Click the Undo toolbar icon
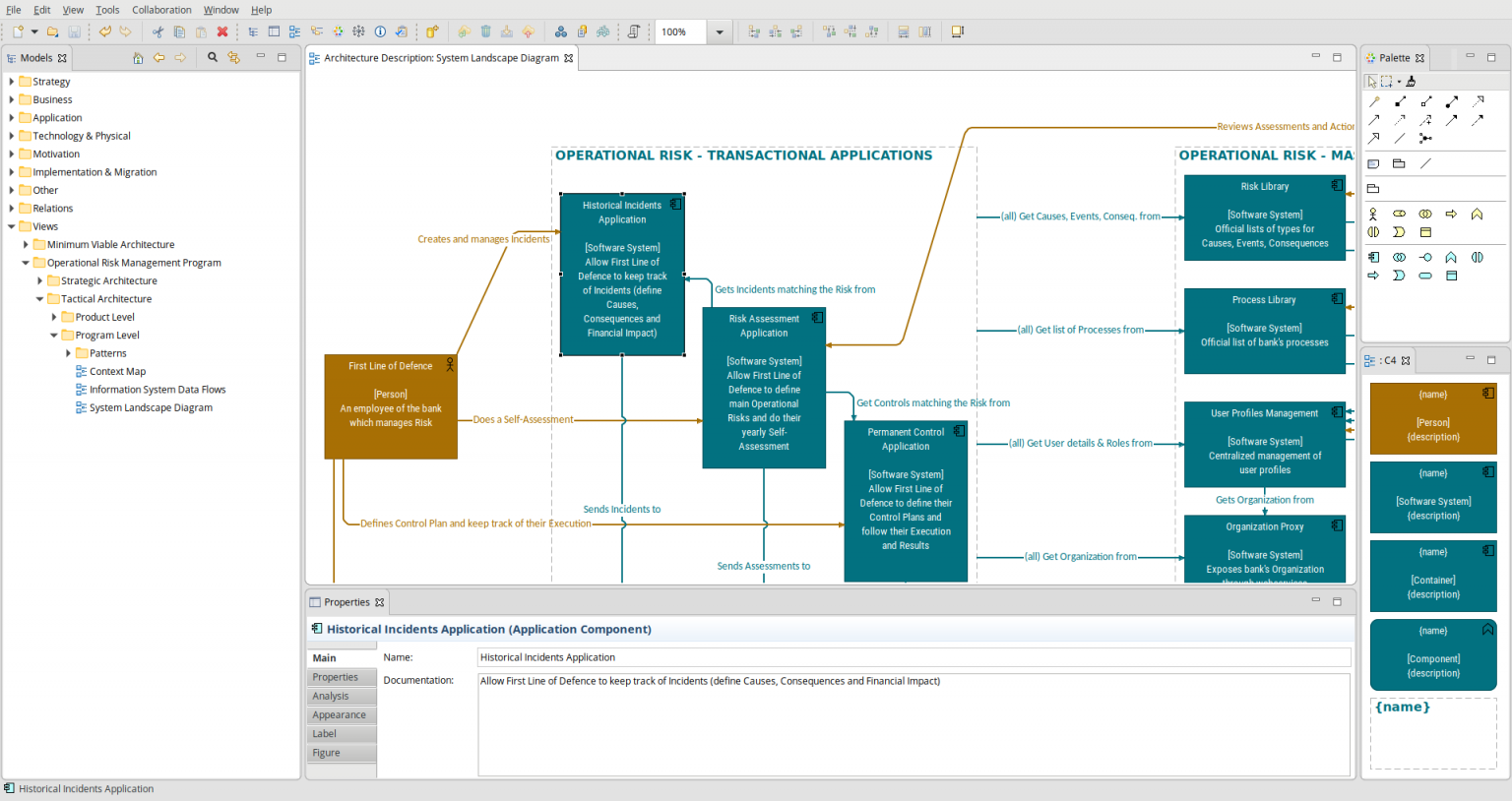 [105, 31]
